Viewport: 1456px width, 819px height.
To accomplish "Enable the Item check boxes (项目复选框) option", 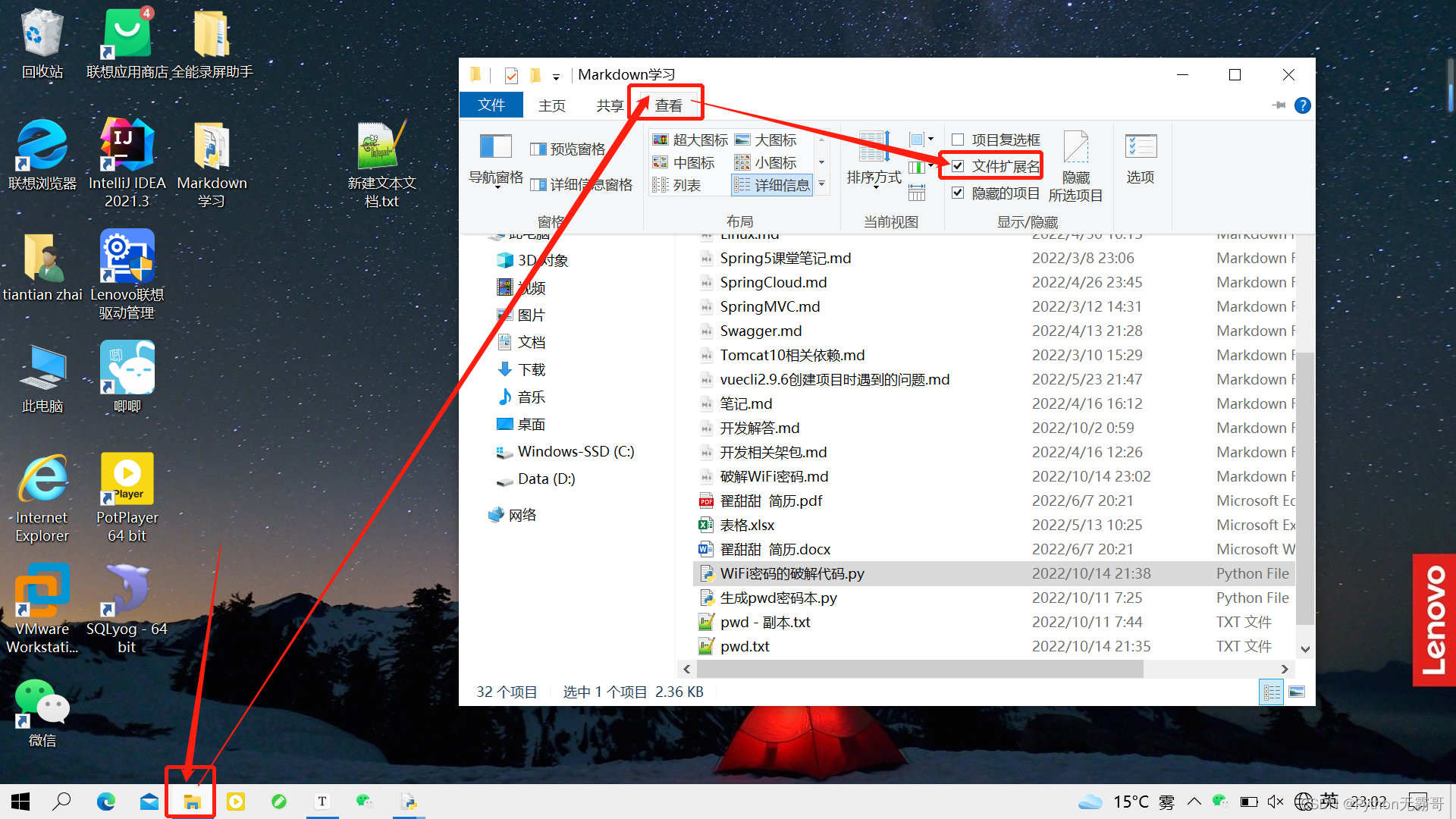I will click(958, 140).
